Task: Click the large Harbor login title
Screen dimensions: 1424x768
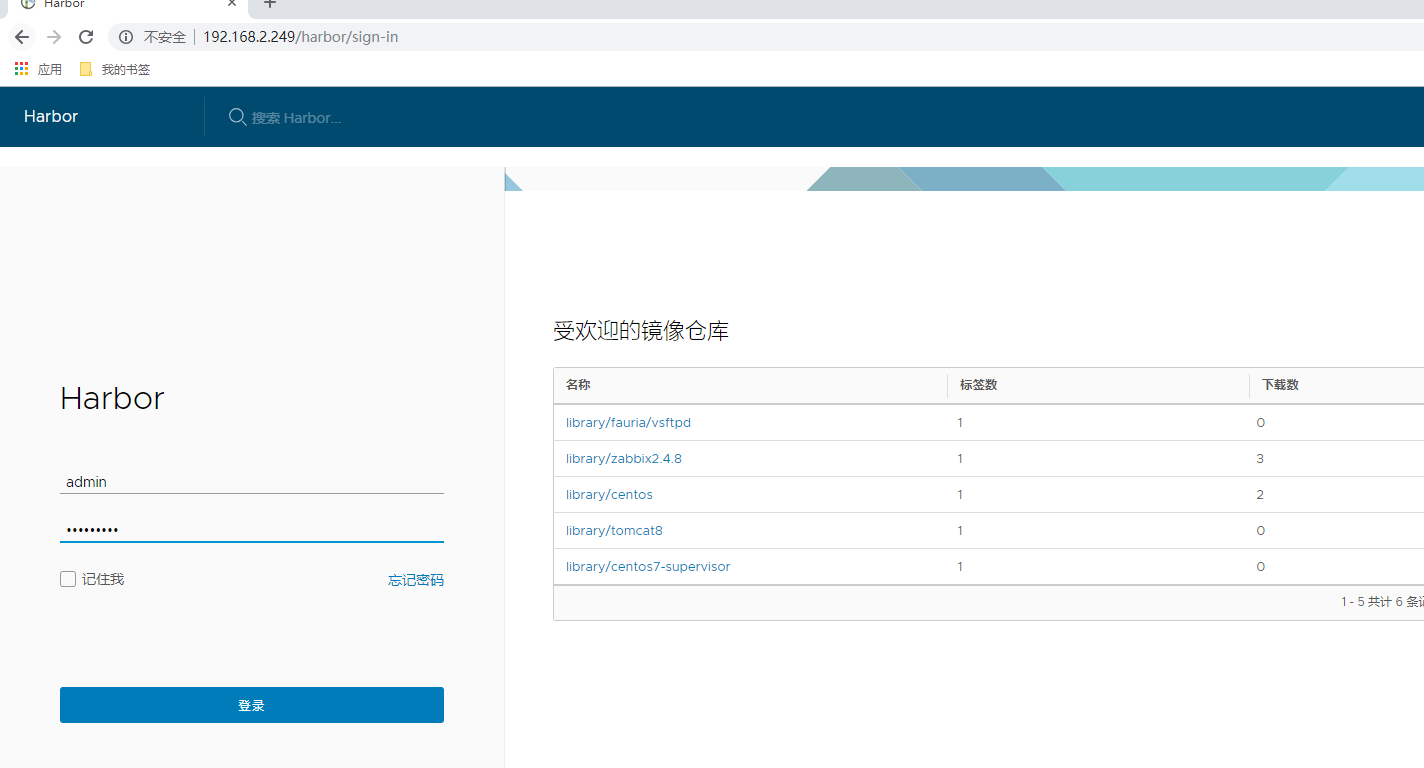Action: pos(112,398)
